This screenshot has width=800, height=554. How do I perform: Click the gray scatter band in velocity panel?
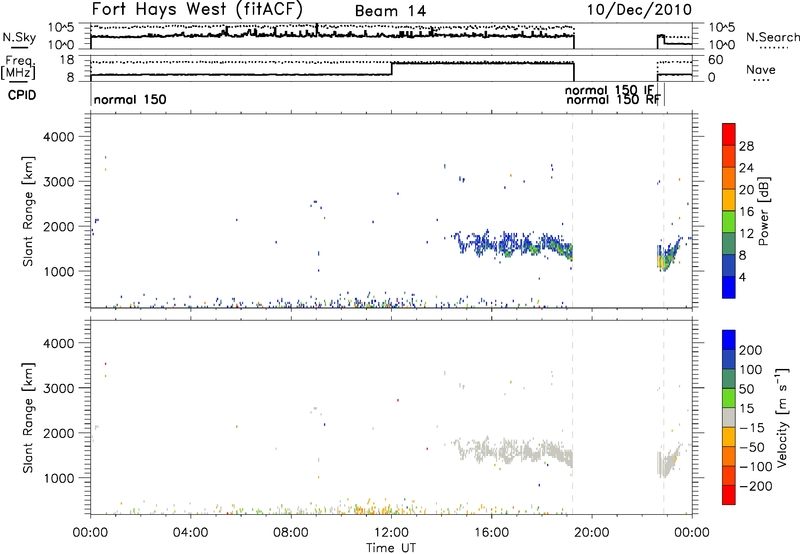(x=515, y=451)
